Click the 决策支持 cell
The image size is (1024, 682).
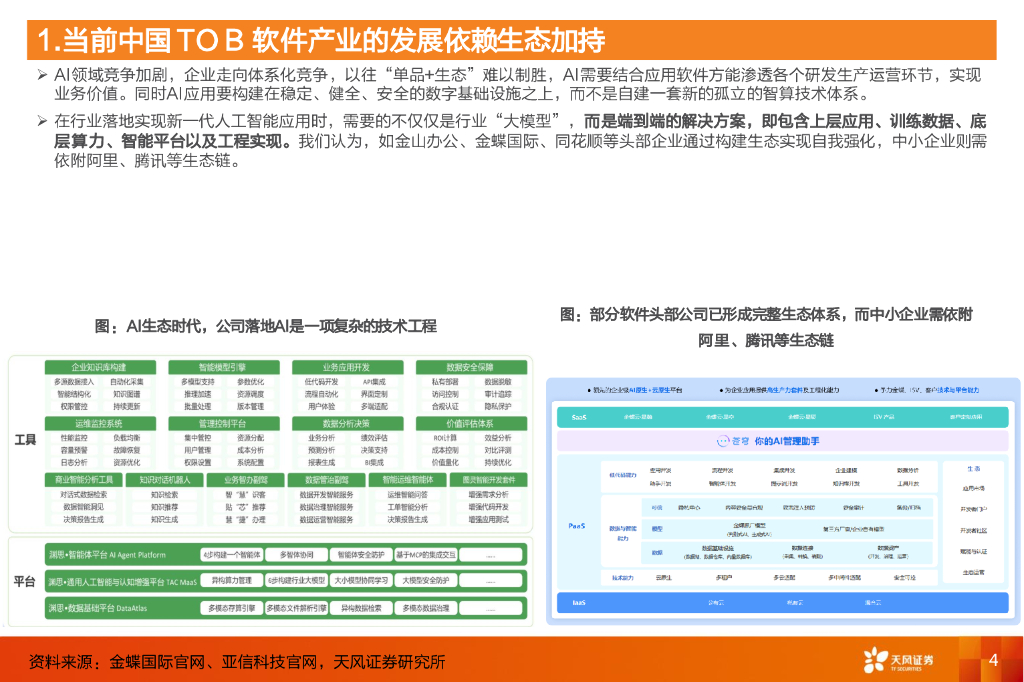point(374,450)
